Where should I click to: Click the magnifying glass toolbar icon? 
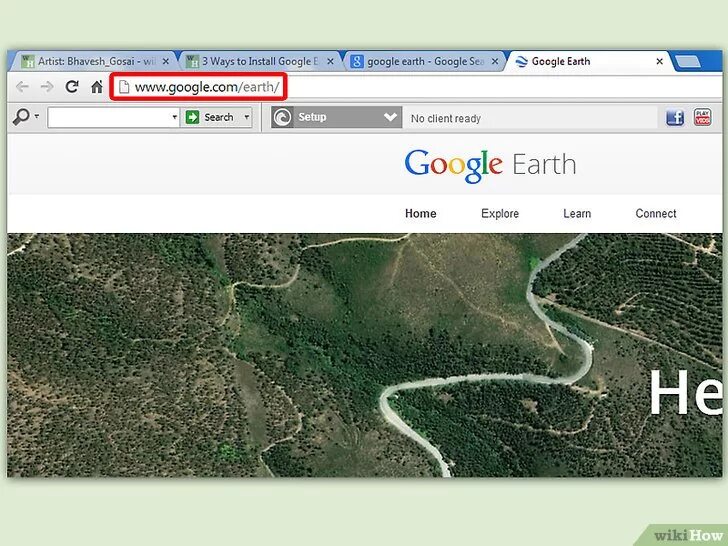click(21, 117)
